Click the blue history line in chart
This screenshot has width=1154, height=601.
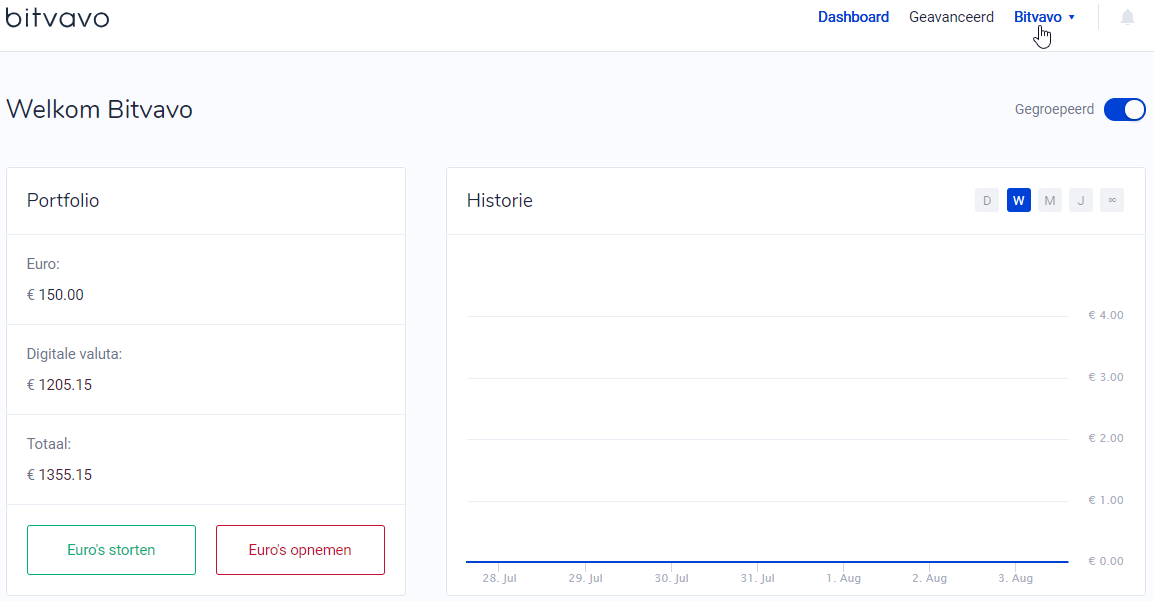(x=767, y=562)
